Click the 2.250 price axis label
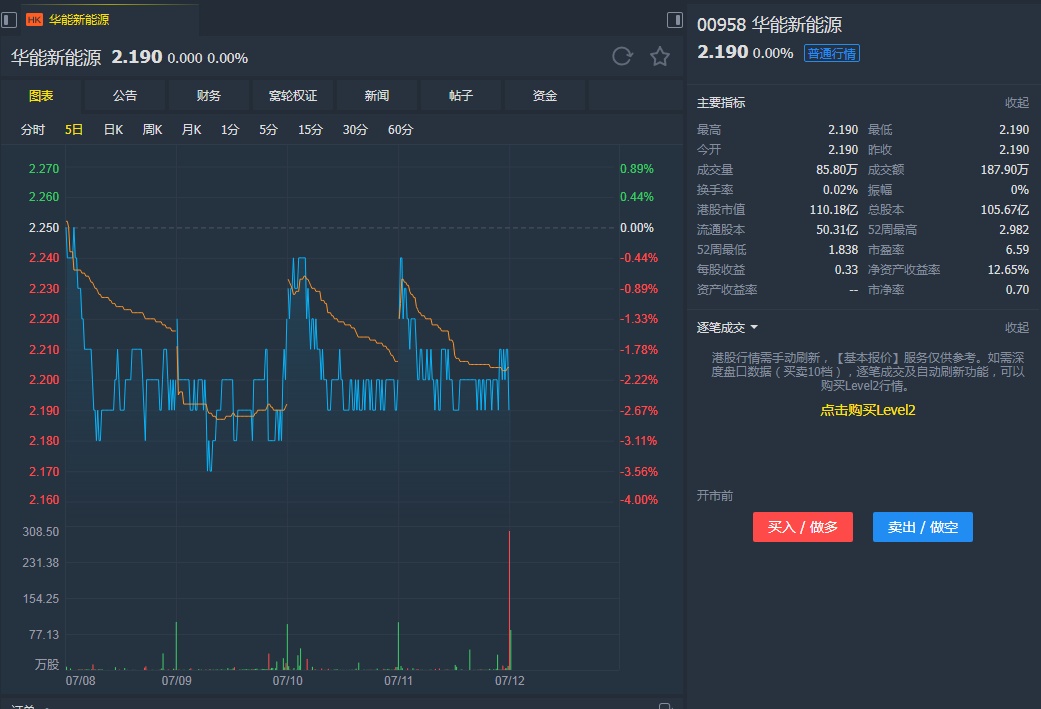The width and height of the screenshot is (1041, 709). (x=44, y=228)
